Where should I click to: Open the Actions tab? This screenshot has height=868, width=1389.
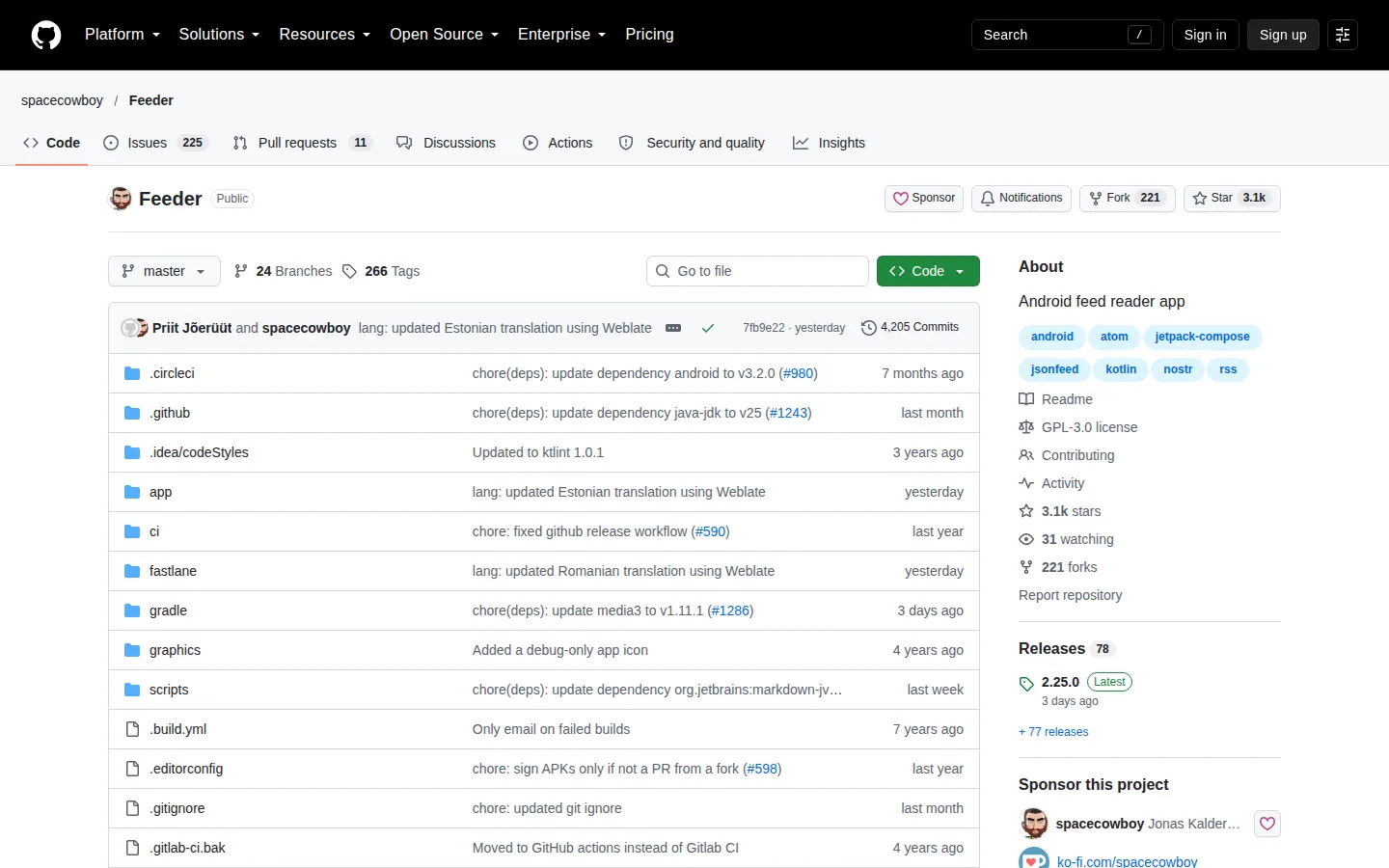[x=558, y=143]
